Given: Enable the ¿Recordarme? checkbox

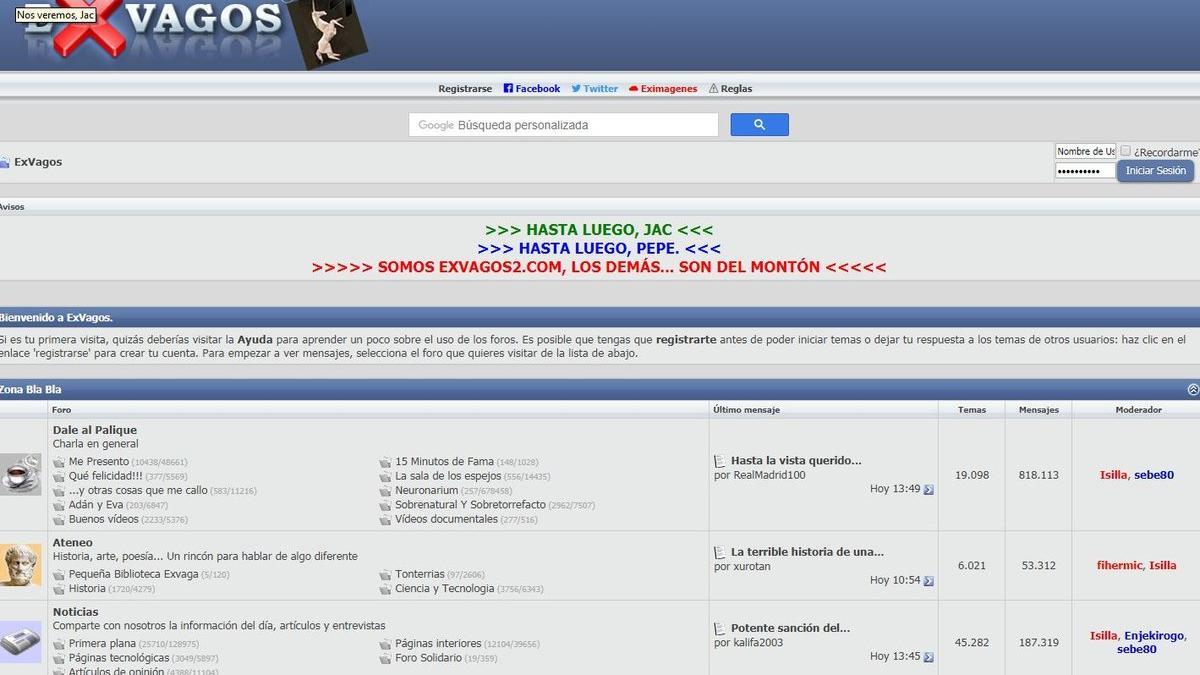Looking at the screenshot, I should [1125, 151].
